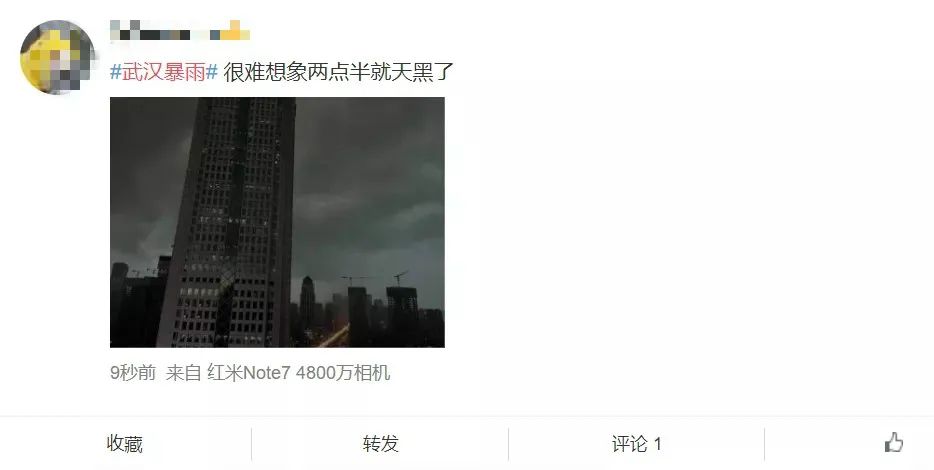Open the #武汉暴雨# hashtag topic

(164, 72)
